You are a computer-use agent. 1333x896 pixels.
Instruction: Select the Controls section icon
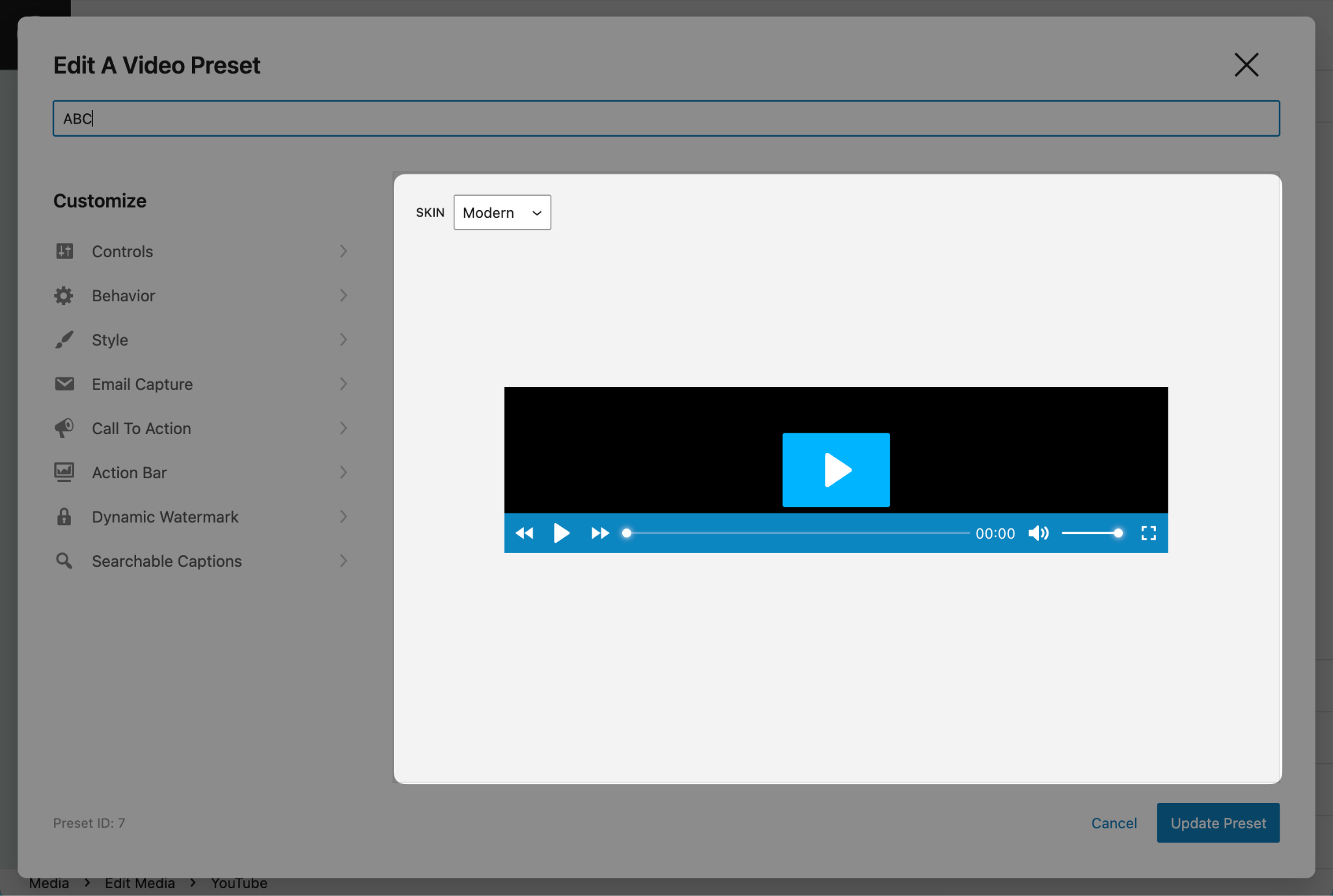[64, 251]
